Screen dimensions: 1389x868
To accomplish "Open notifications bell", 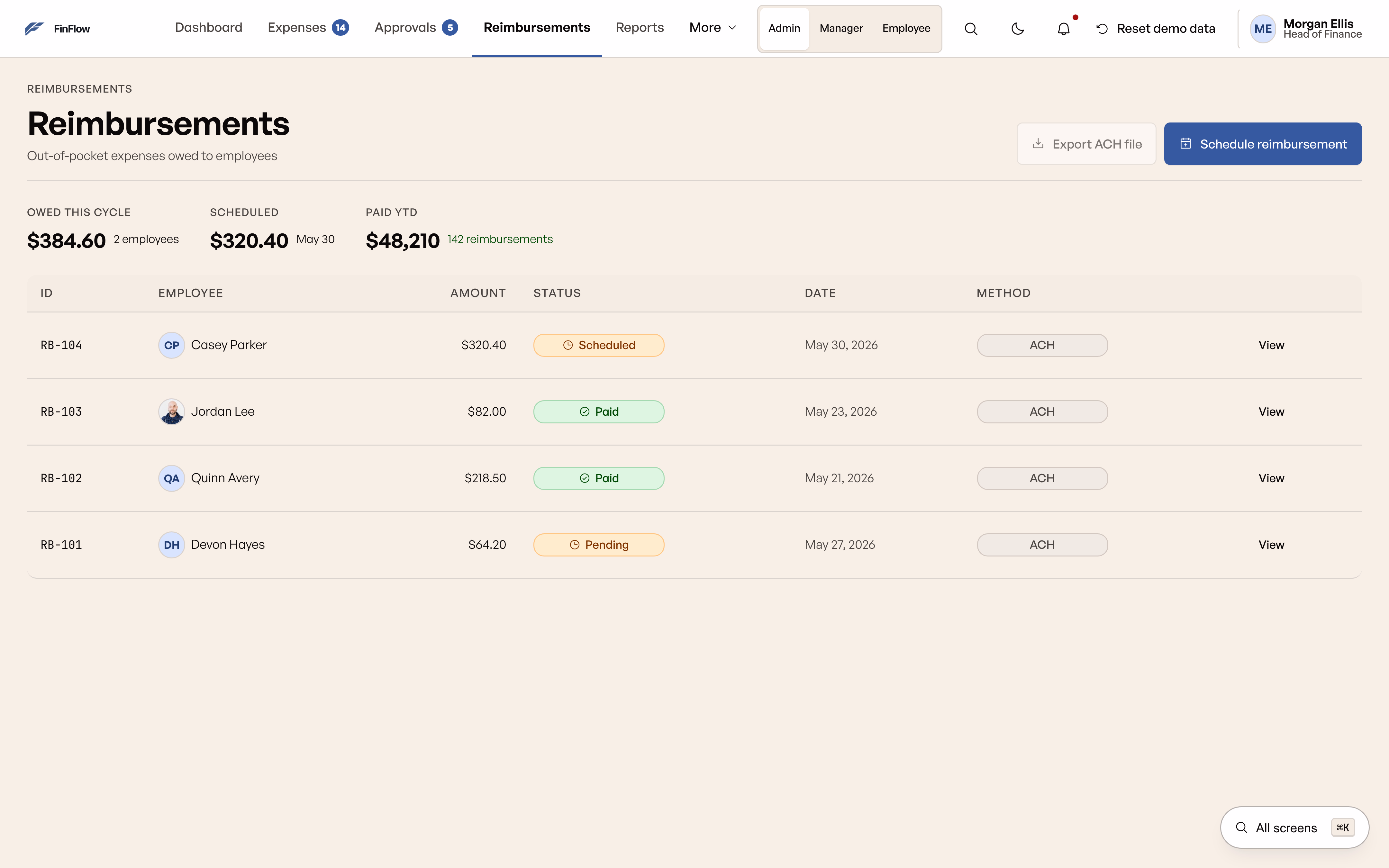I will click(1064, 29).
